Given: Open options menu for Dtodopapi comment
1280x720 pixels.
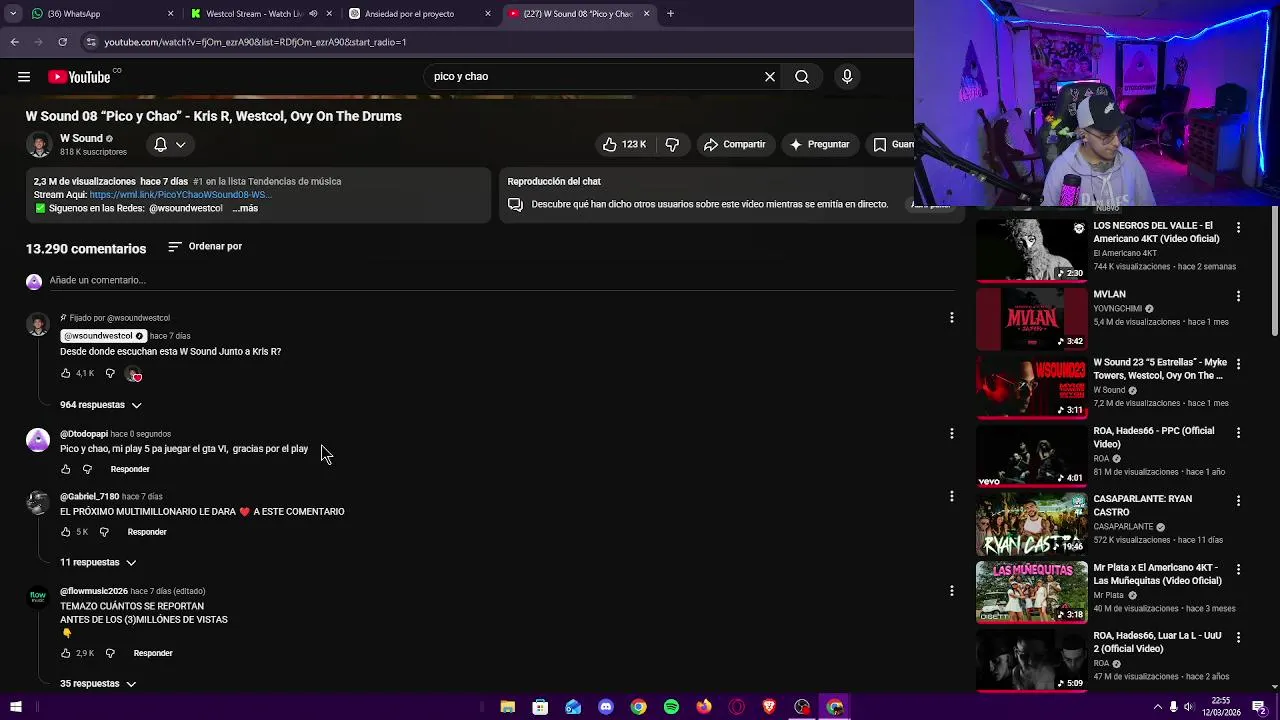Looking at the screenshot, I should point(951,433).
